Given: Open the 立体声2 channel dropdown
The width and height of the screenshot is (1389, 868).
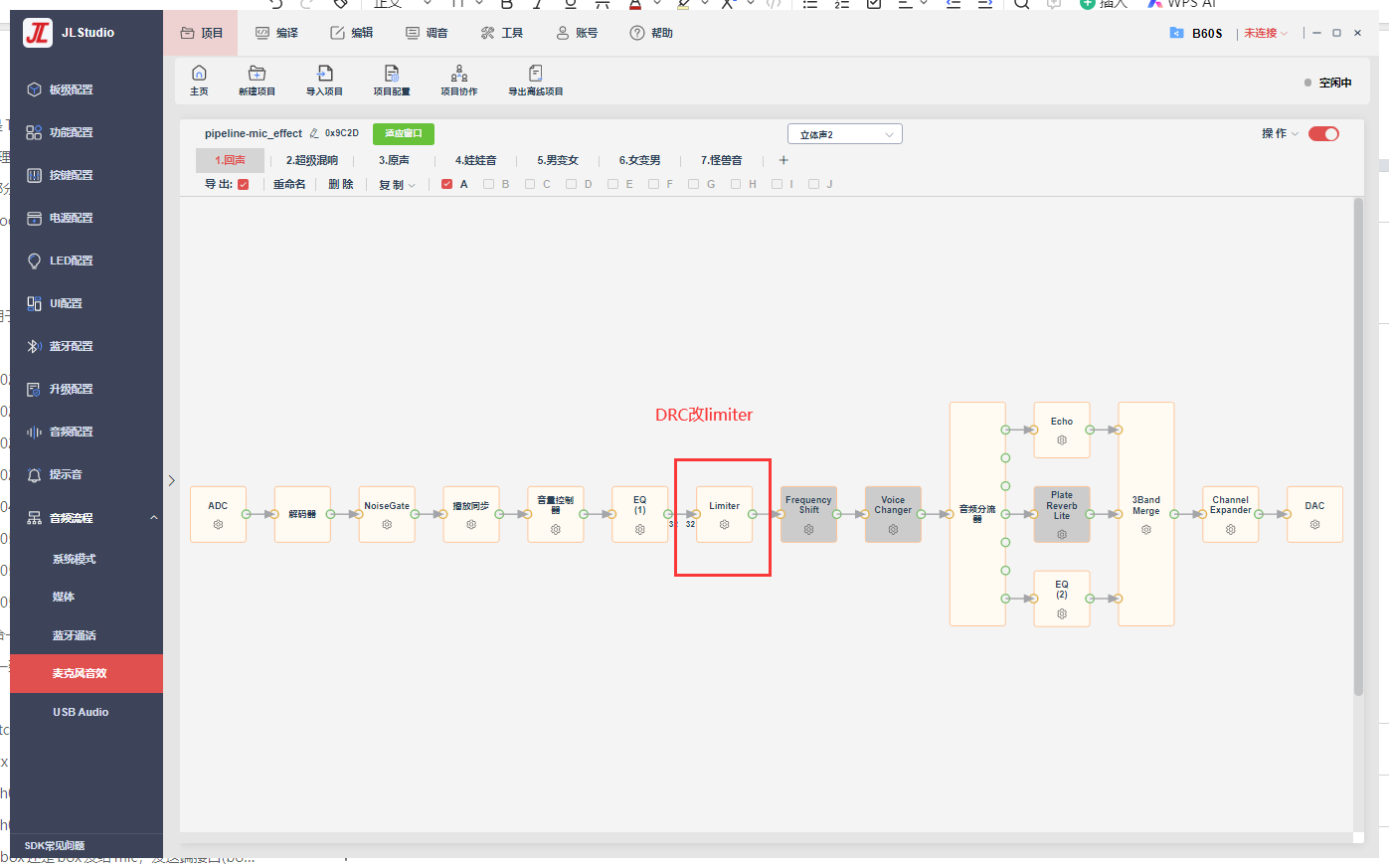Looking at the screenshot, I should coord(845,134).
